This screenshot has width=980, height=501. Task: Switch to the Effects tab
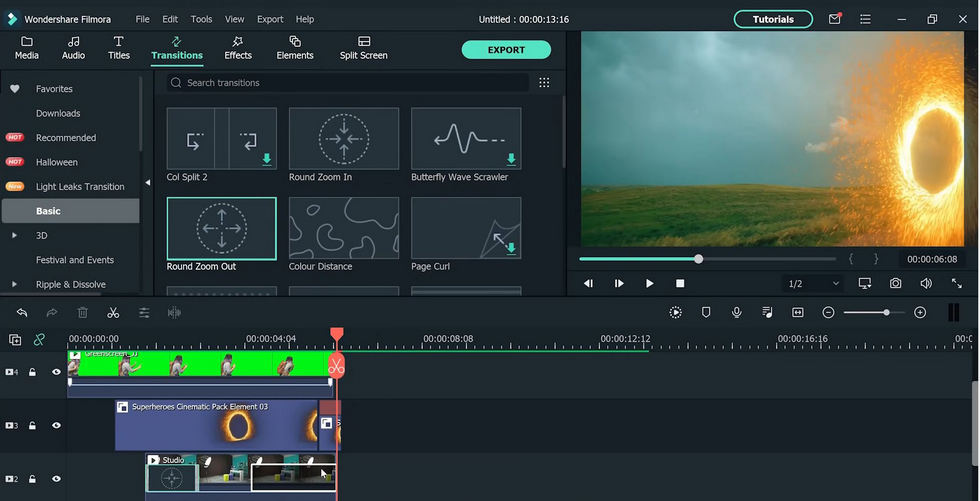[238, 47]
